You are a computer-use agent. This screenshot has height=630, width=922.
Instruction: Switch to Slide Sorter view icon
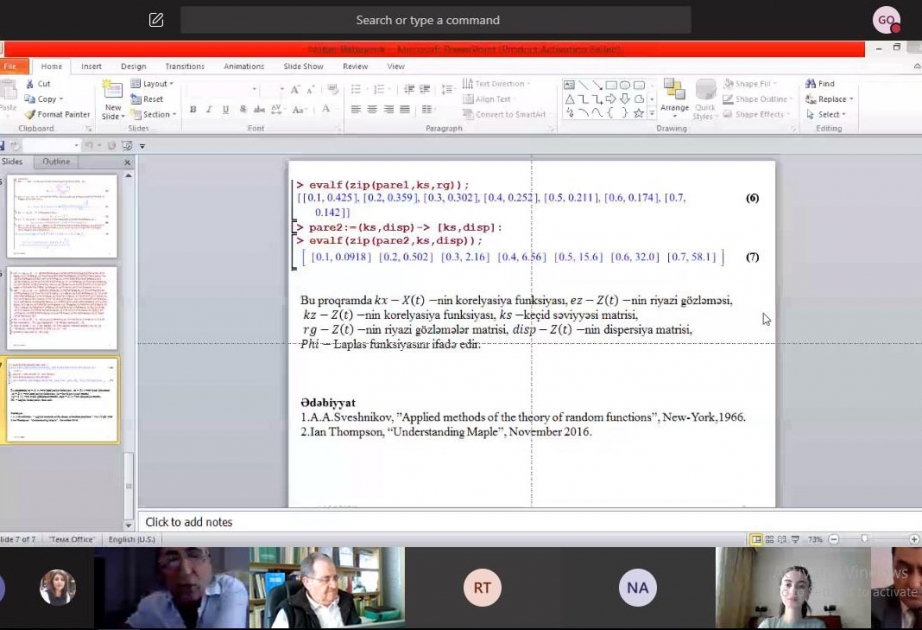[x=769, y=539]
